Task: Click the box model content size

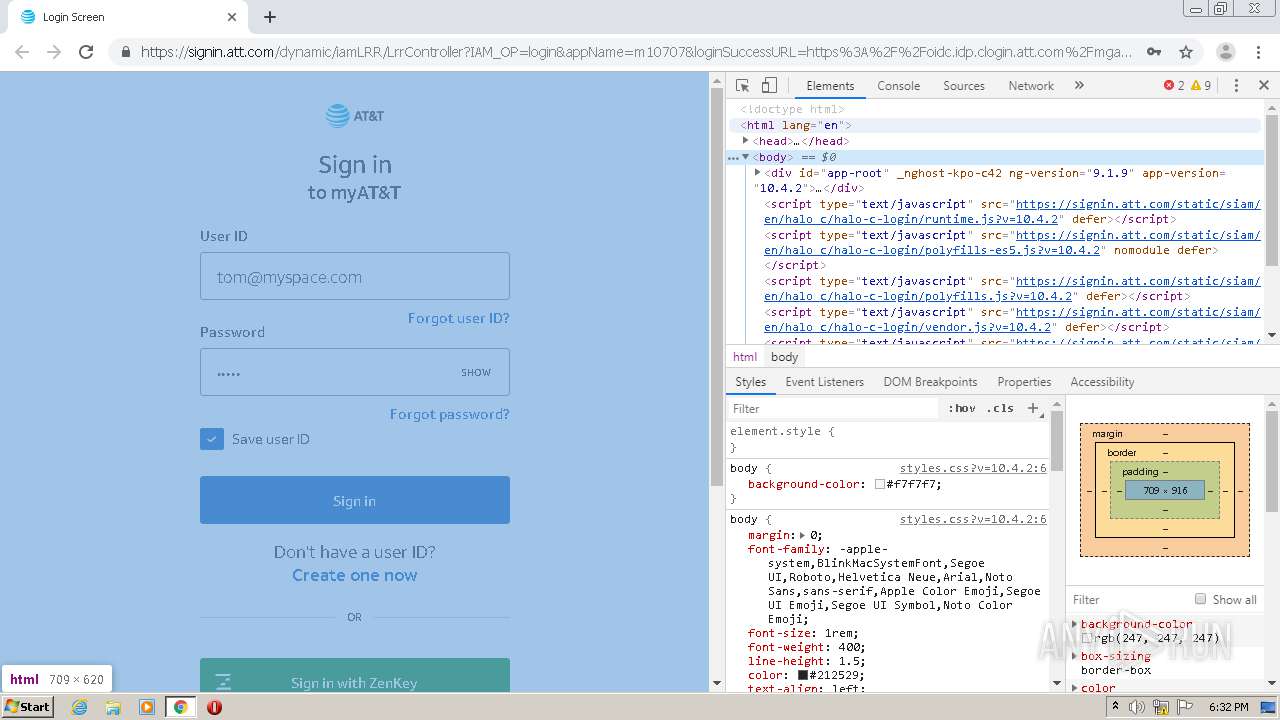Action: 1165,490
